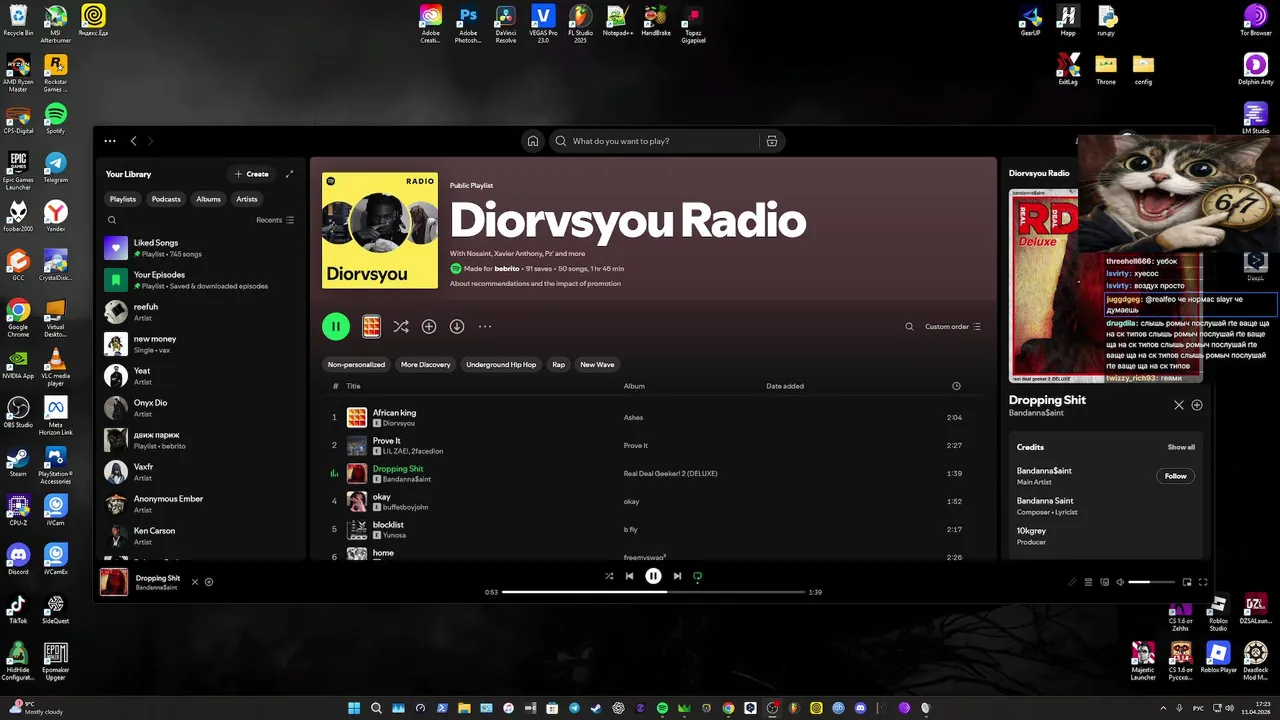Select the Podcasts filter chip
The height and width of the screenshot is (720, 1280).
coord(166,199)
